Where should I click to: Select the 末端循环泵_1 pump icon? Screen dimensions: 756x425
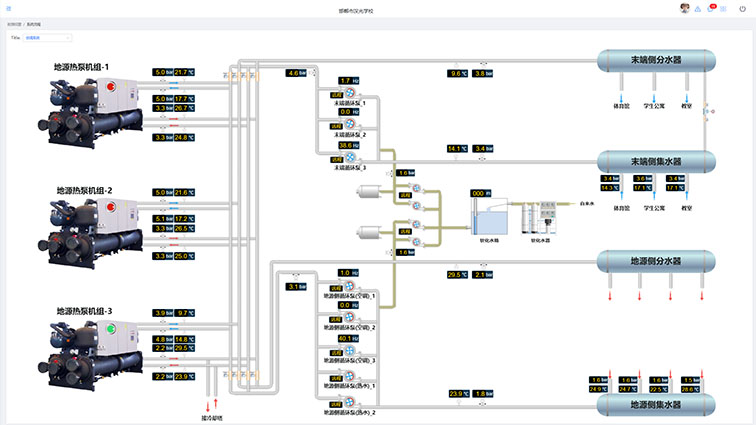[x=350, y=94]
